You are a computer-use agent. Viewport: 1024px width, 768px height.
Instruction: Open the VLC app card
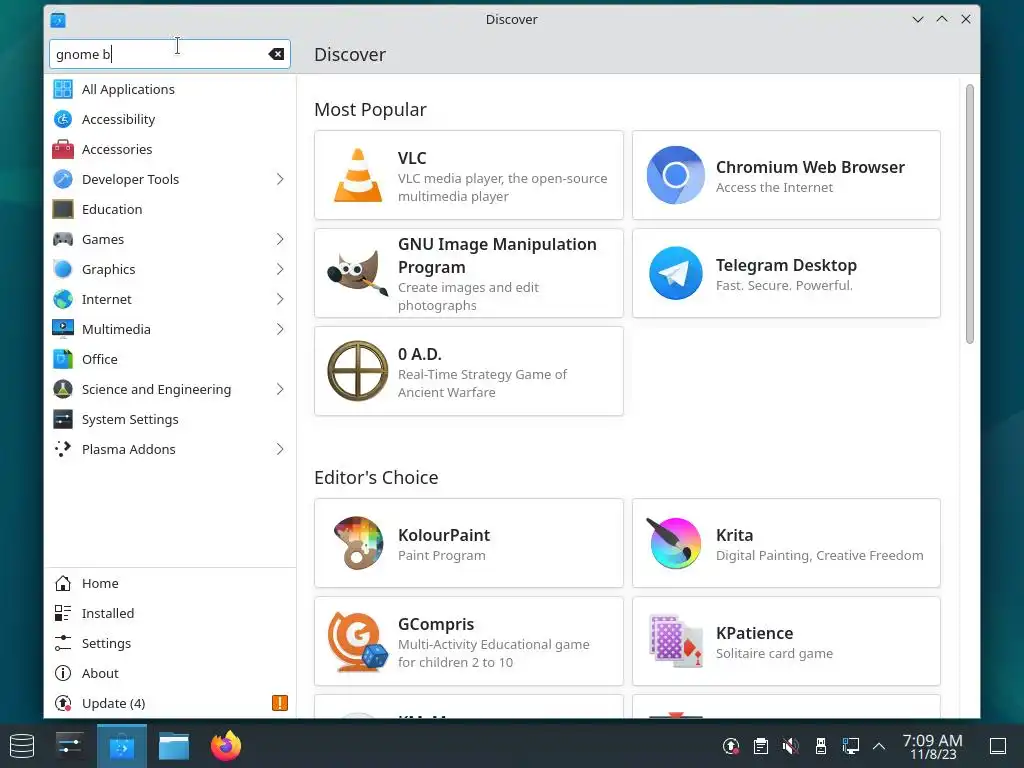coord(469,175)
